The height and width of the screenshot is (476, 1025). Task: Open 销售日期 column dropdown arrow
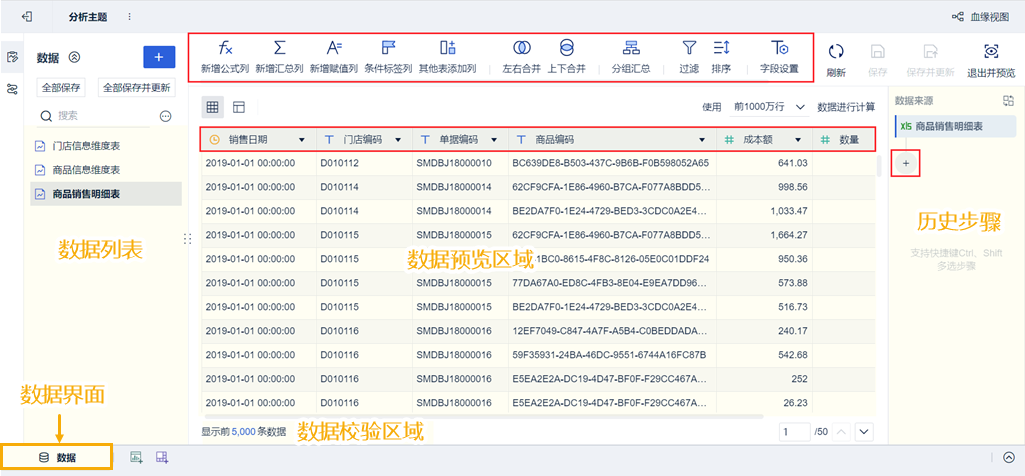pos(301,140)
